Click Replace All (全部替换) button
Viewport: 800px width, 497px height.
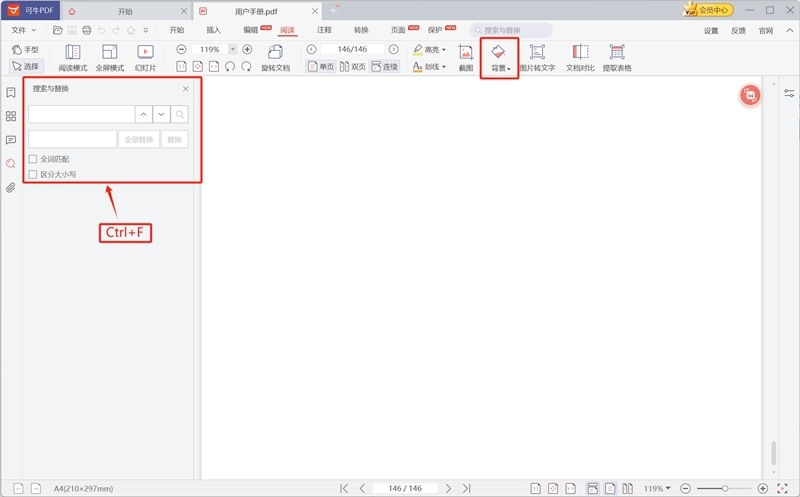tap(139, 139)
